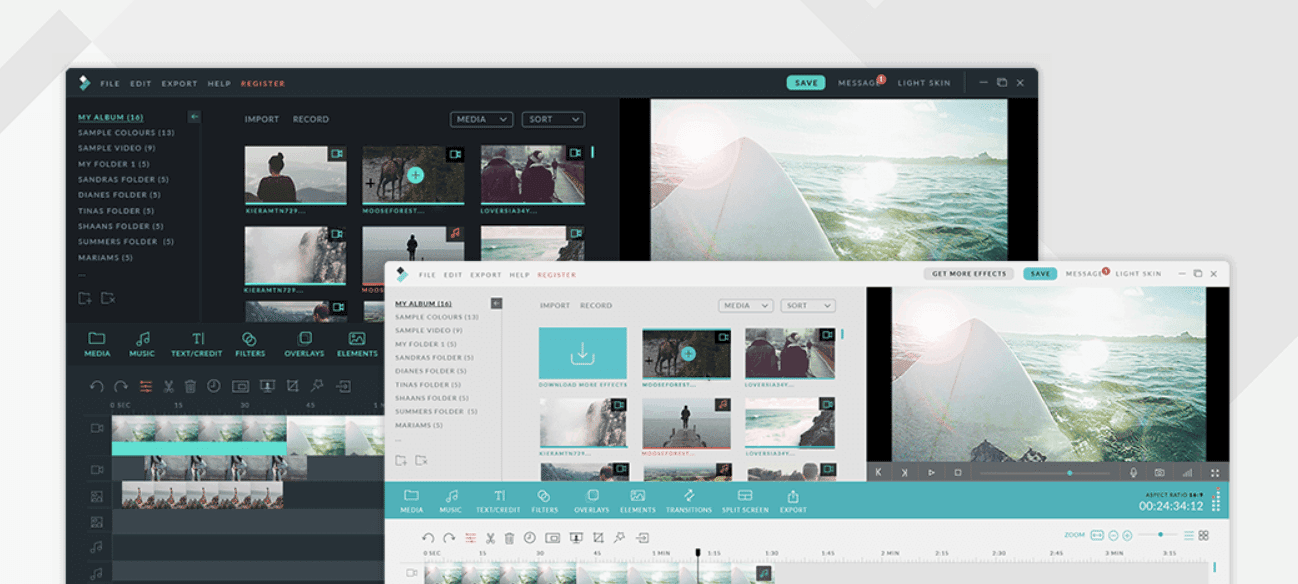This screenshot has width=1298, height=584.
Task: Open Edit menu in dark window
Action: 141,84
